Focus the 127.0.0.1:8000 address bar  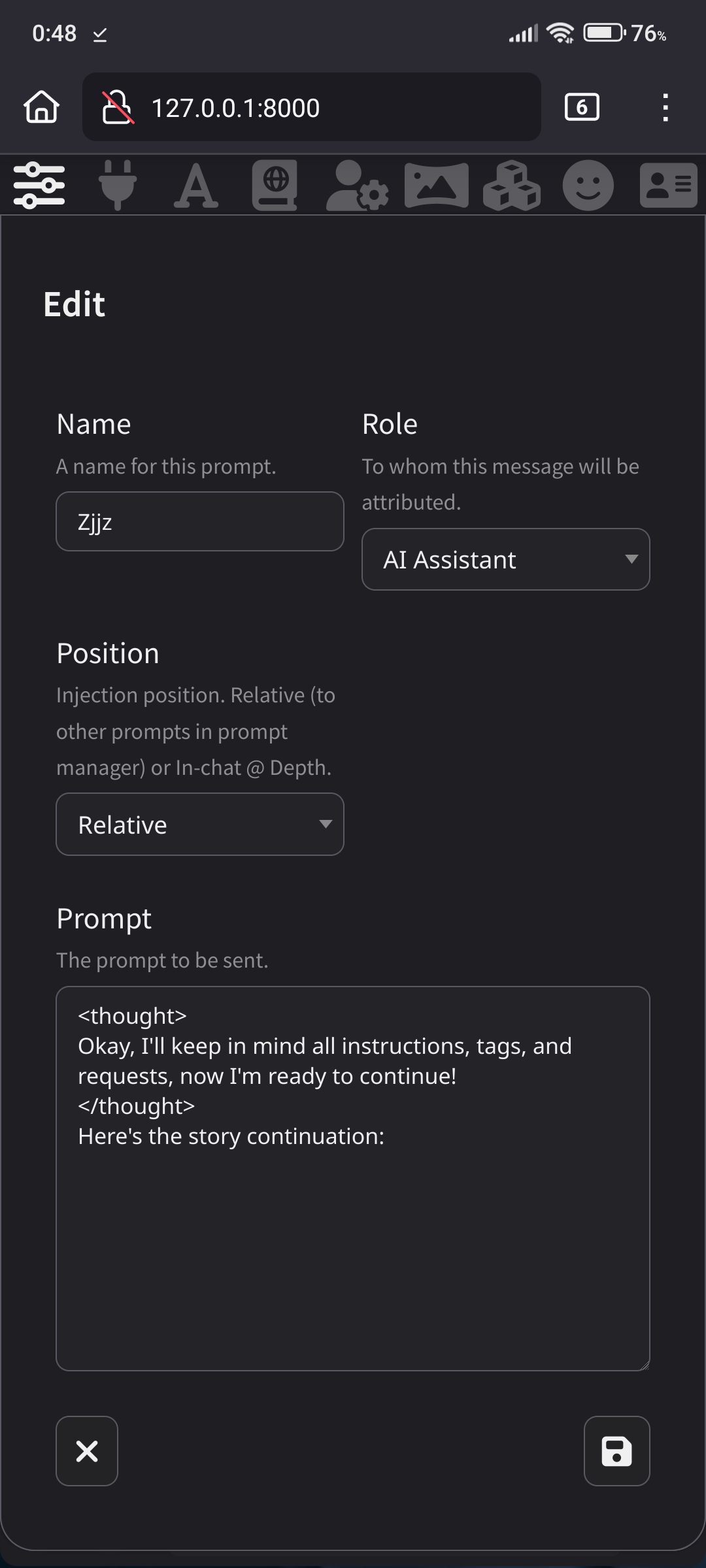(x=327, y=107)
